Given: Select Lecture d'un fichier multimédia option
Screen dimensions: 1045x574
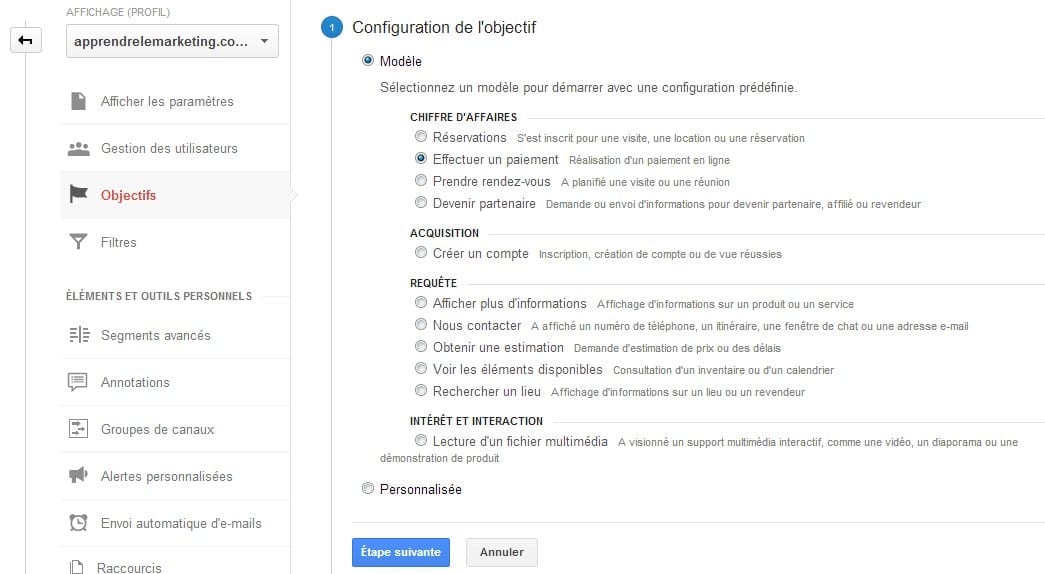Looking at the screenshot, I should click(421, 441).
